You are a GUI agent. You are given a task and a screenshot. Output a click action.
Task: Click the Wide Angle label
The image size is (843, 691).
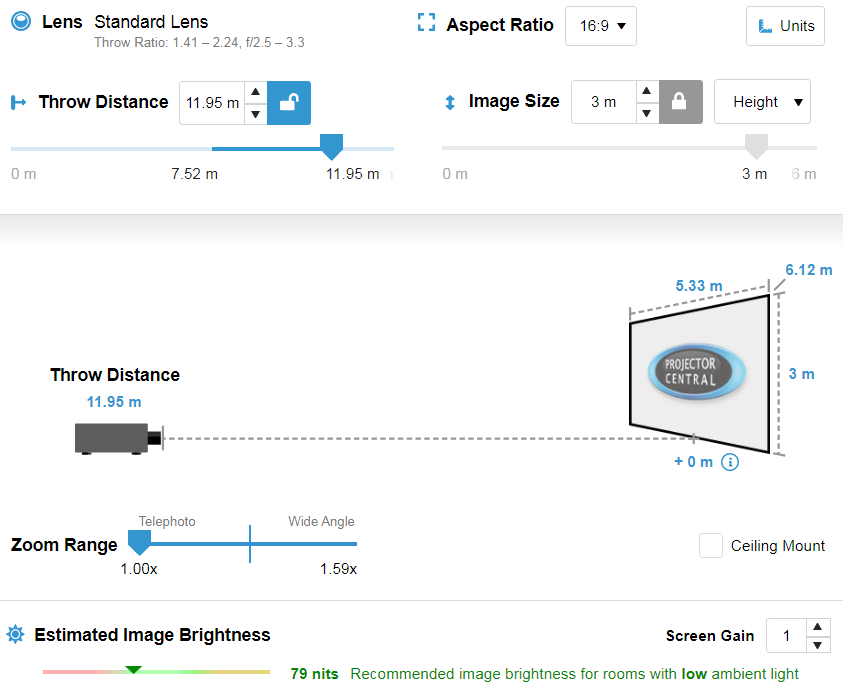[322, 522]
